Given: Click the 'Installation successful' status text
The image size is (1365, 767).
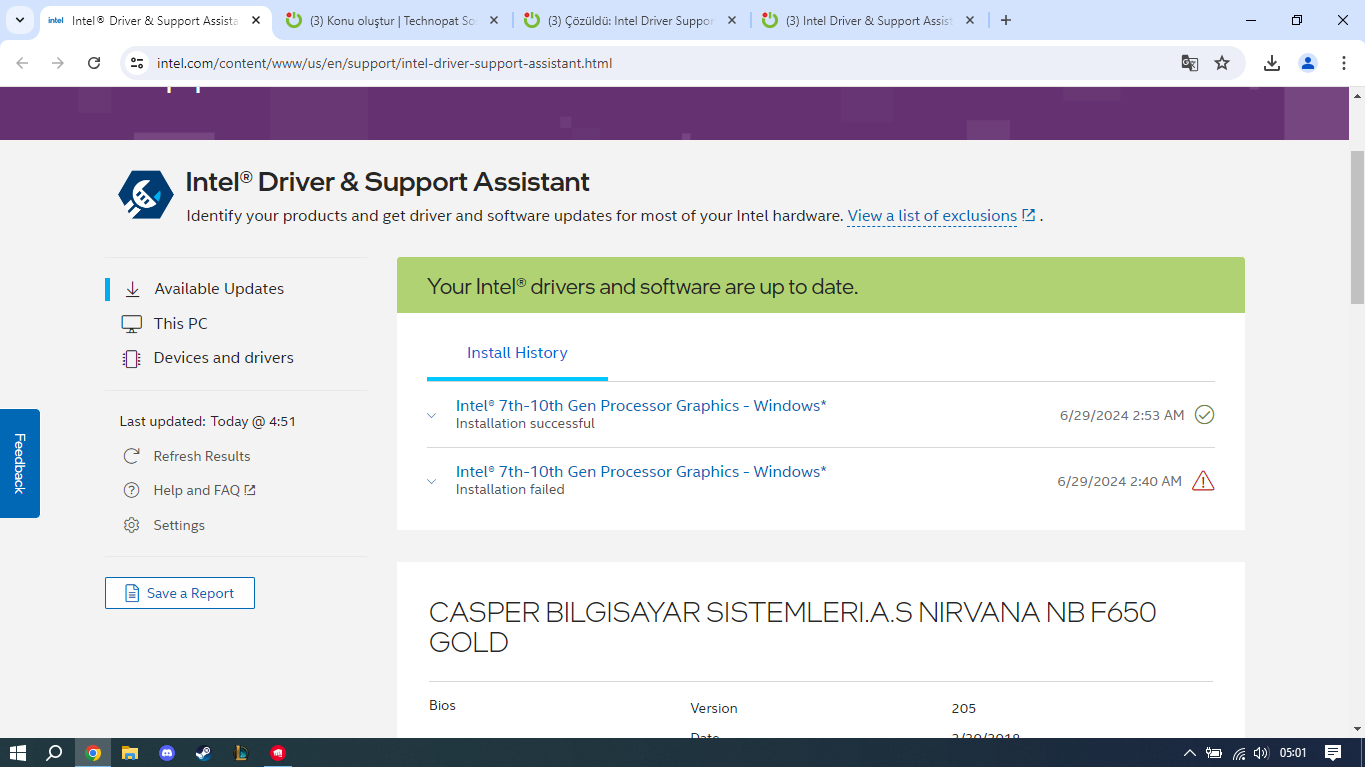Looking at the screenshot, I should 525,424.
